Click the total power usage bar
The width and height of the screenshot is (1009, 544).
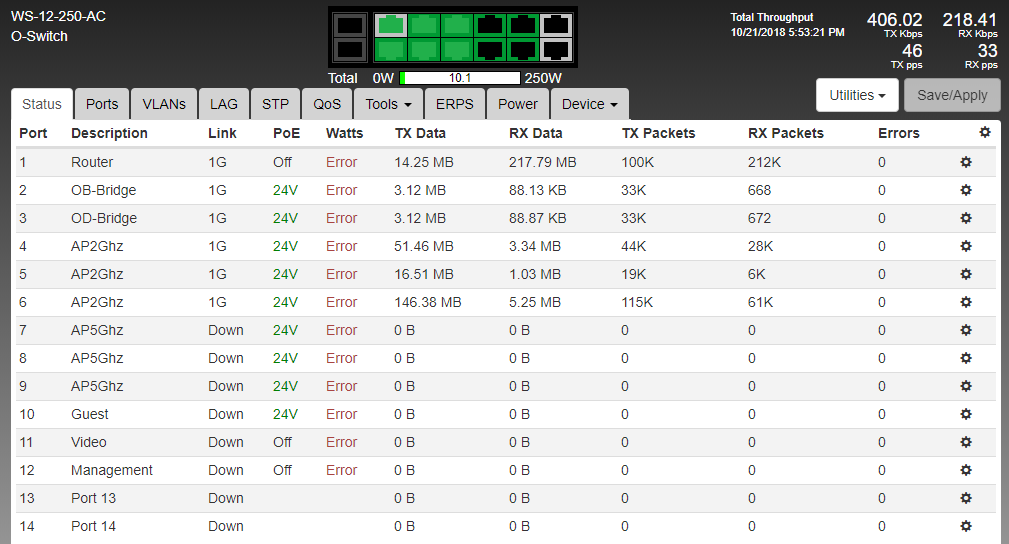pyautogui.click(x=460, y=78)
